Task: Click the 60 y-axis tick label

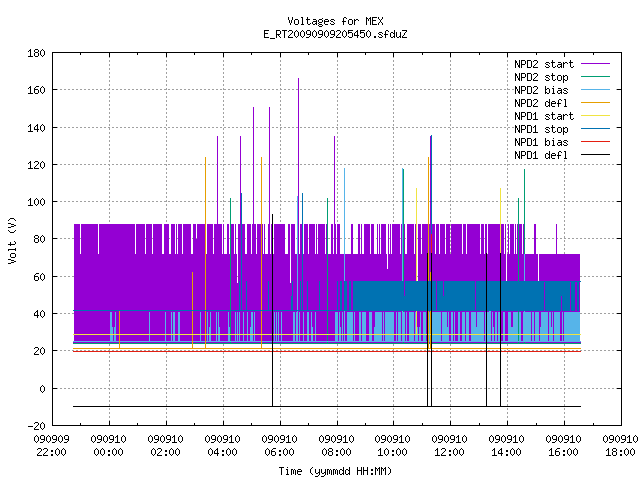Action: click(x=39, y=277)
